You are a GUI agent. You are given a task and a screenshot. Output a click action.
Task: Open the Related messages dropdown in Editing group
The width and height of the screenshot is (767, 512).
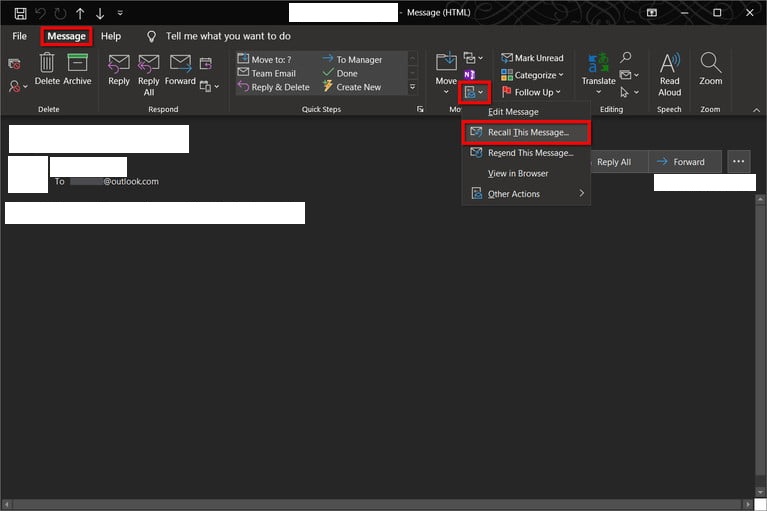[x=629, y=75]
